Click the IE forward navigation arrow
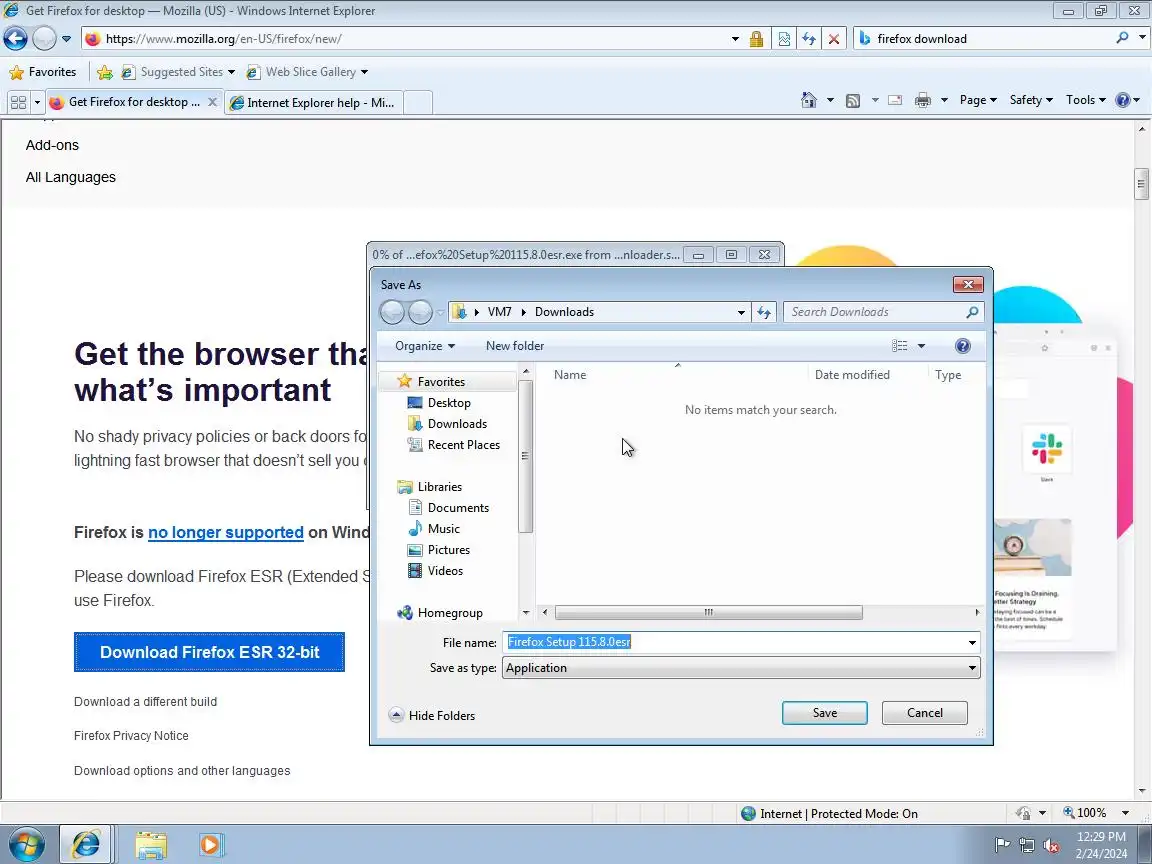This screenshot has width=1152, height=864. point(44,38)
